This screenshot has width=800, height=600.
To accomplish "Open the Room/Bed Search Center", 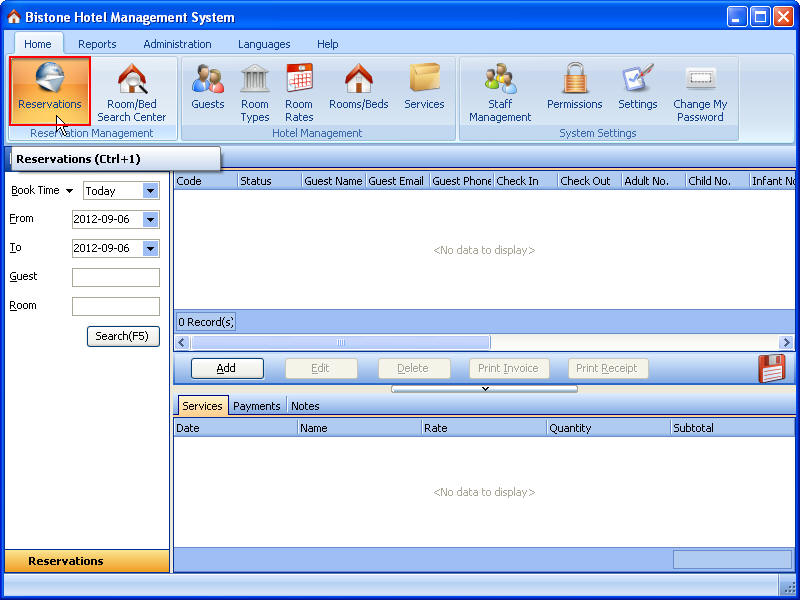I will pos(131,92).
